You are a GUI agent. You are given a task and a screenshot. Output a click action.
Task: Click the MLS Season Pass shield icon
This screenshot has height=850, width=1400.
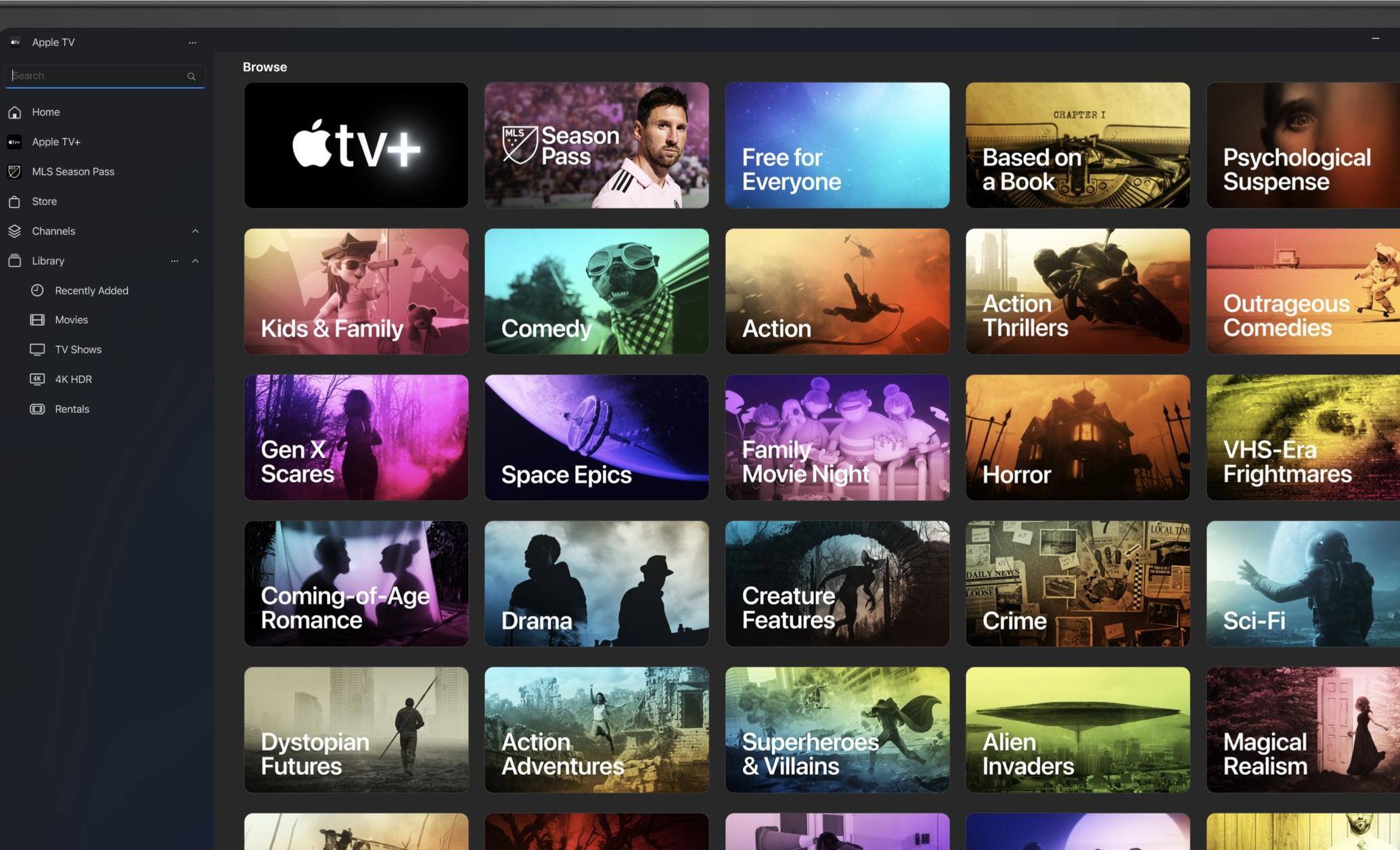click(x=14, y=172)
